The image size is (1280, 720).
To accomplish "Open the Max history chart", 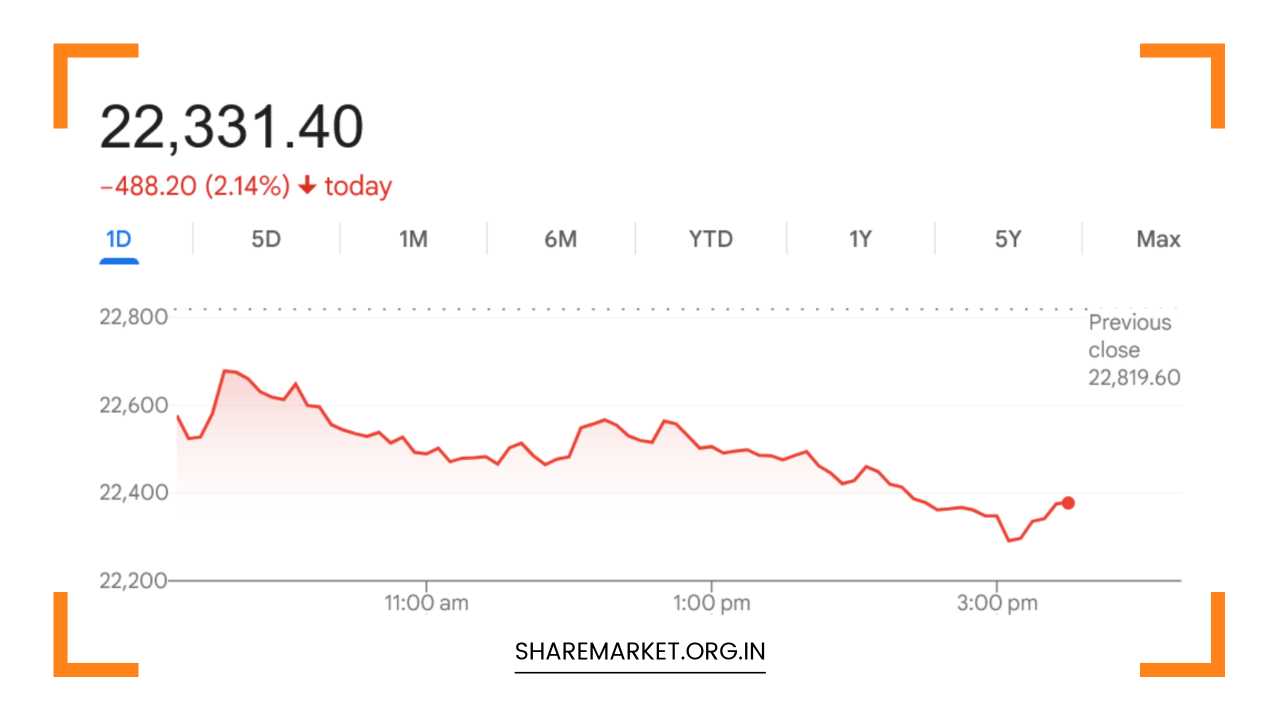I will [1158, 239].
